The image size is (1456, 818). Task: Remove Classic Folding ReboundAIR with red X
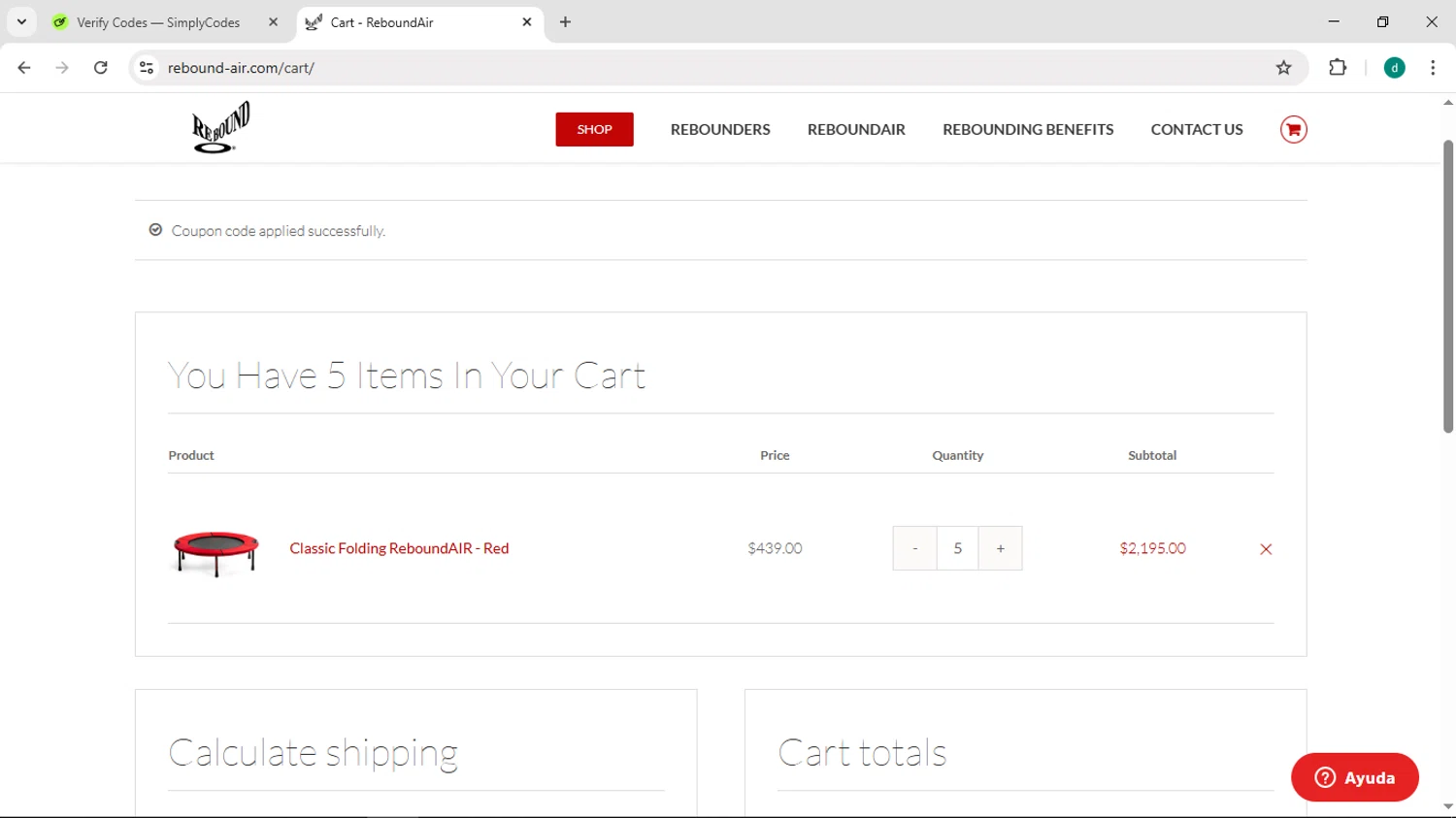(1266, 549)
